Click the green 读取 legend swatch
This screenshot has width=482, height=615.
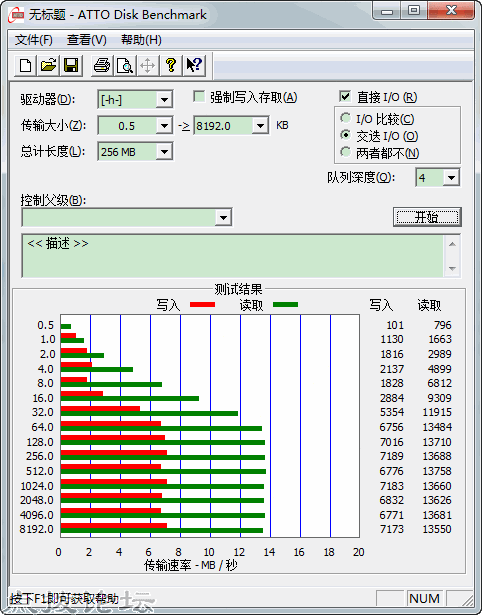pyautogui.click(x=286, y=304)
